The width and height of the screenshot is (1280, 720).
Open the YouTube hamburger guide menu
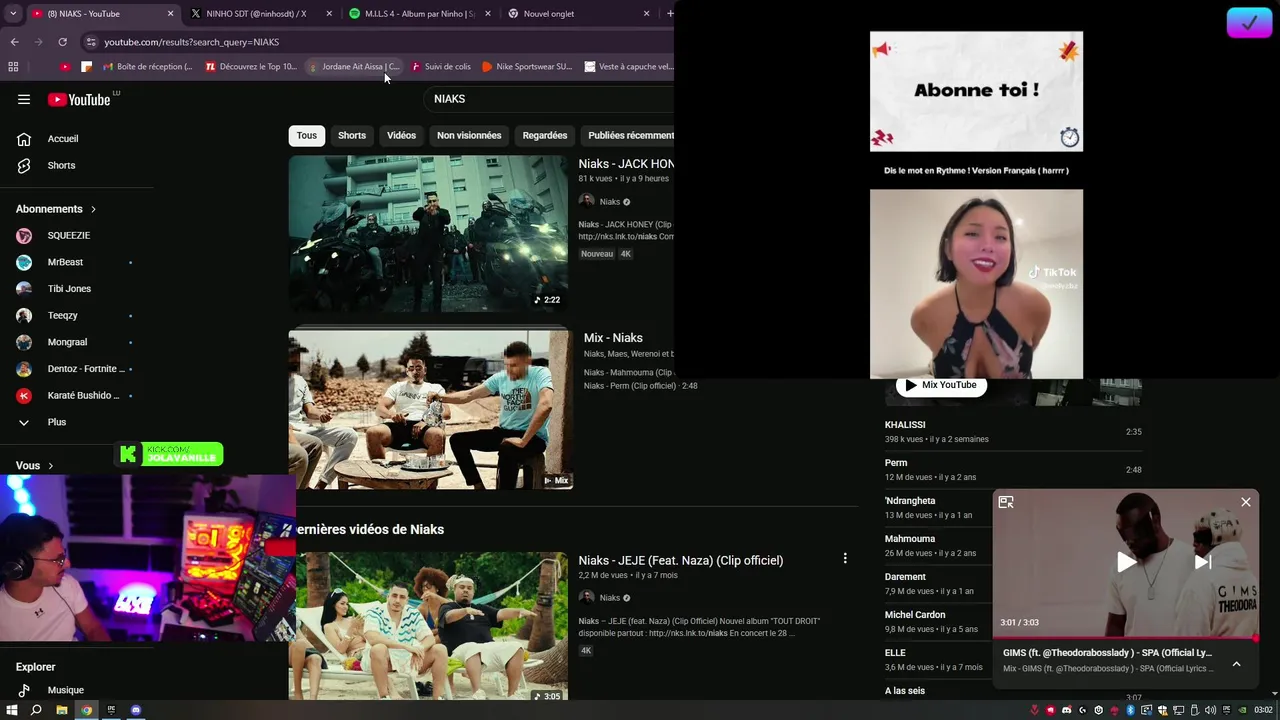click(24, 99)
